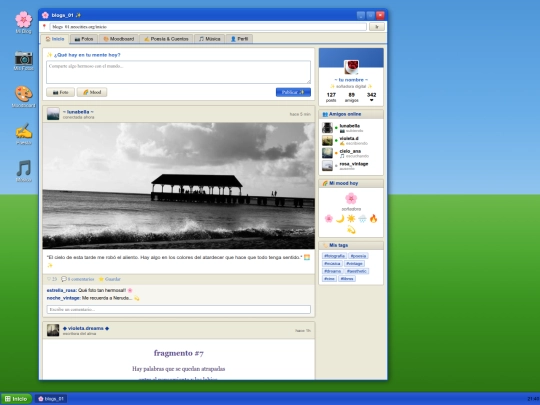Click the '127 posts' profile stat
The width and height of the screenshot is (540, 405).
tap(331, 97)
